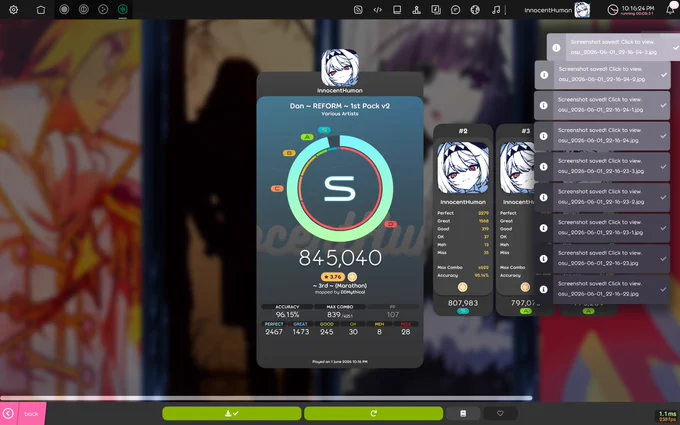The height and width of the screenshot is (425, 680).
Task: Open notifications with the bell icon
Action: click(670, 10)
